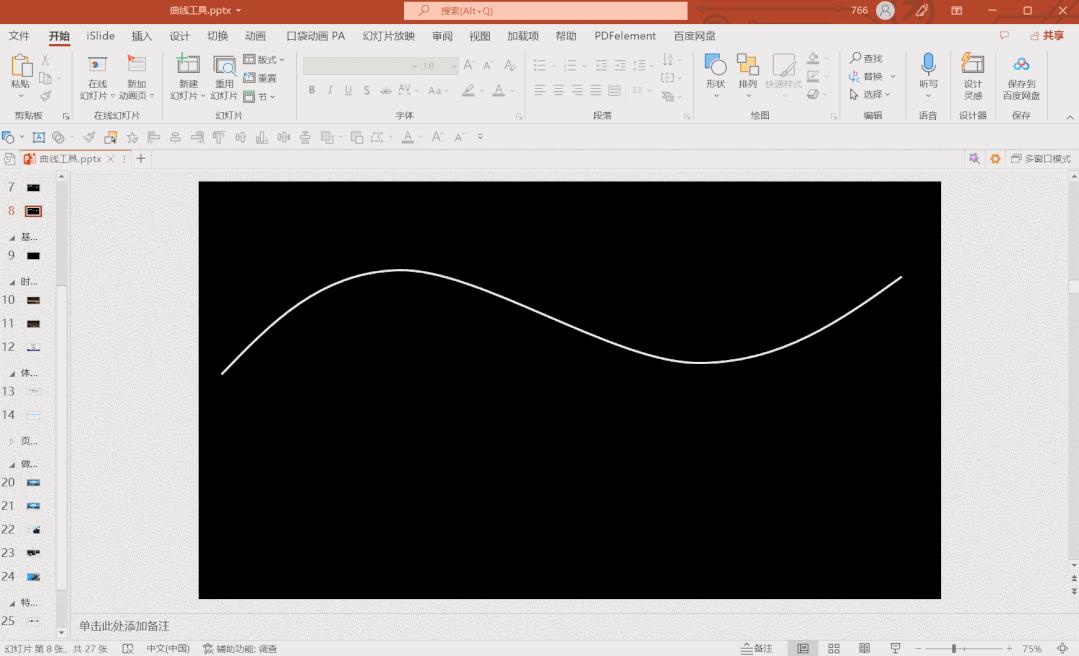
Task: Click Multi-window mode (多窗口模式) button
Action: [1040, 159]
